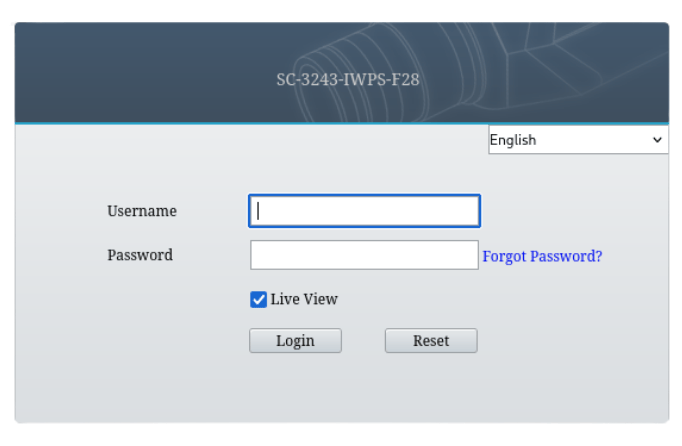Click the checkmark icon beside Live View

tap(259, 299)
